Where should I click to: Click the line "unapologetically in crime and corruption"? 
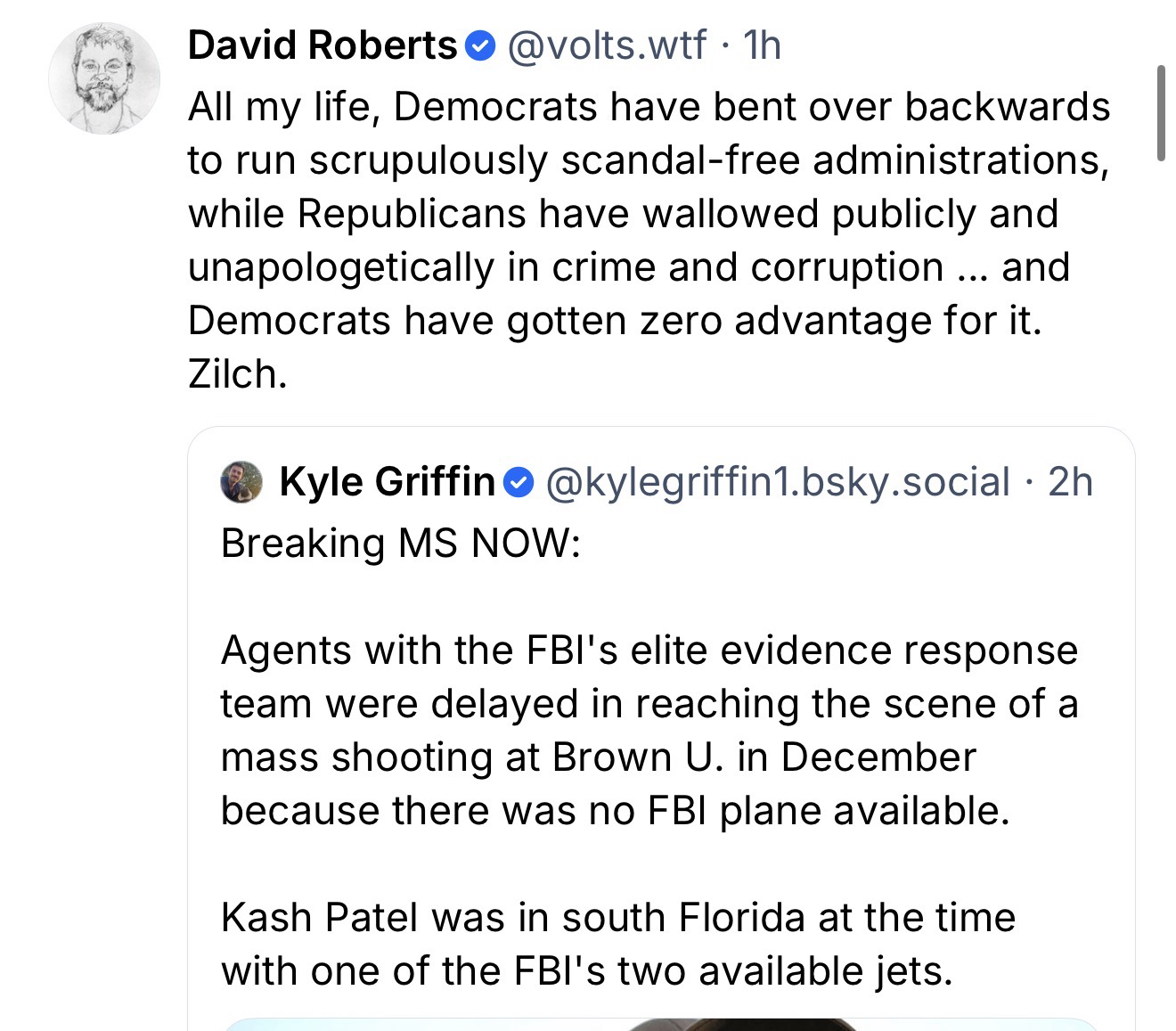click(x=628, y=267)
